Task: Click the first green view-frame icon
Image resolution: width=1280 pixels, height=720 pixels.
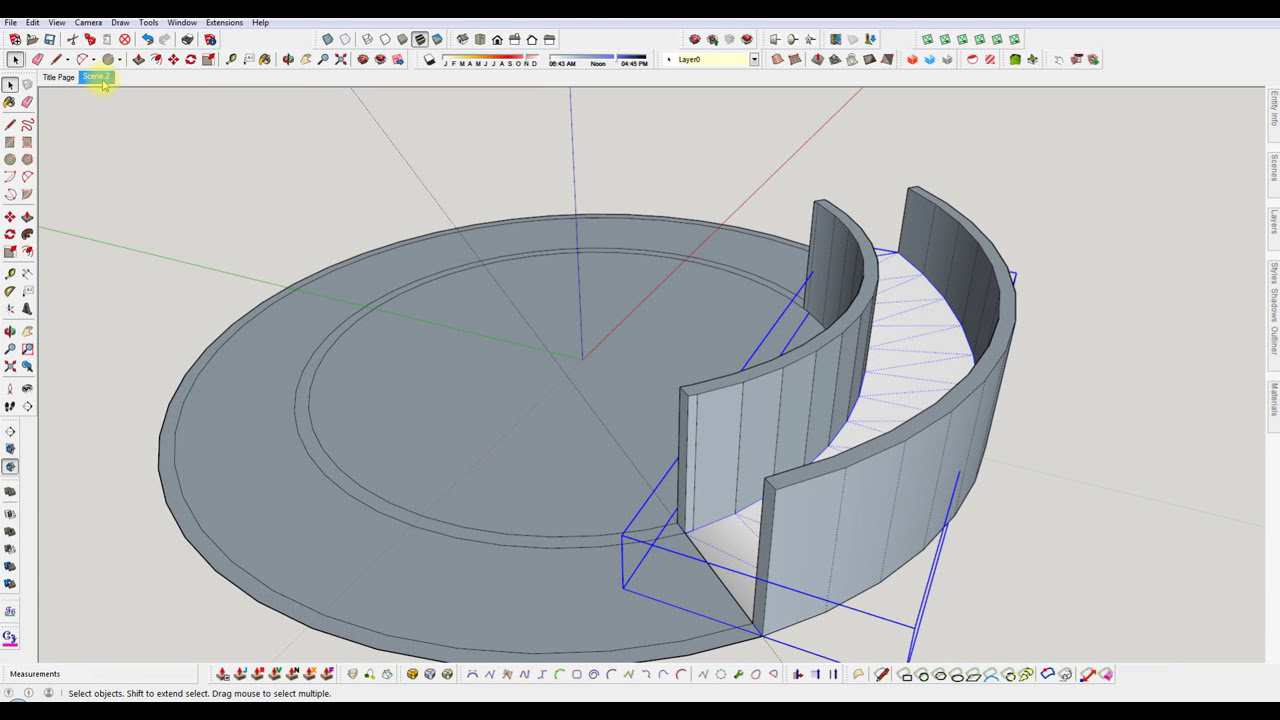Action: pos(927,40)
